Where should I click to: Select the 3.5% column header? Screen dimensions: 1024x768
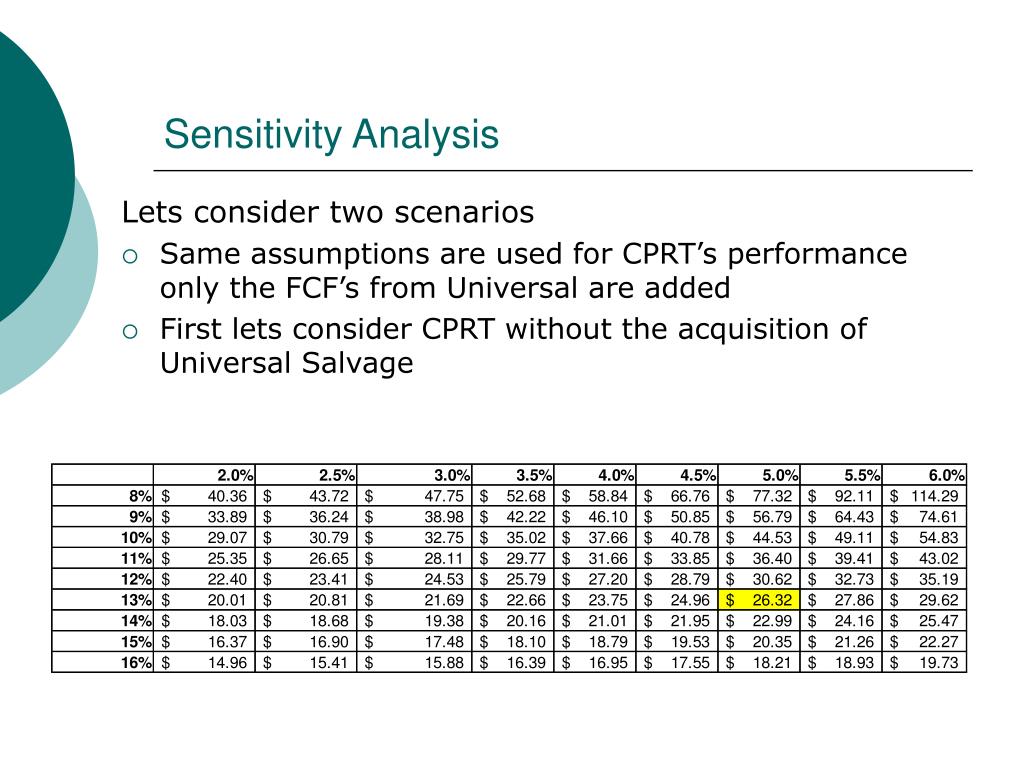(513, 475)
